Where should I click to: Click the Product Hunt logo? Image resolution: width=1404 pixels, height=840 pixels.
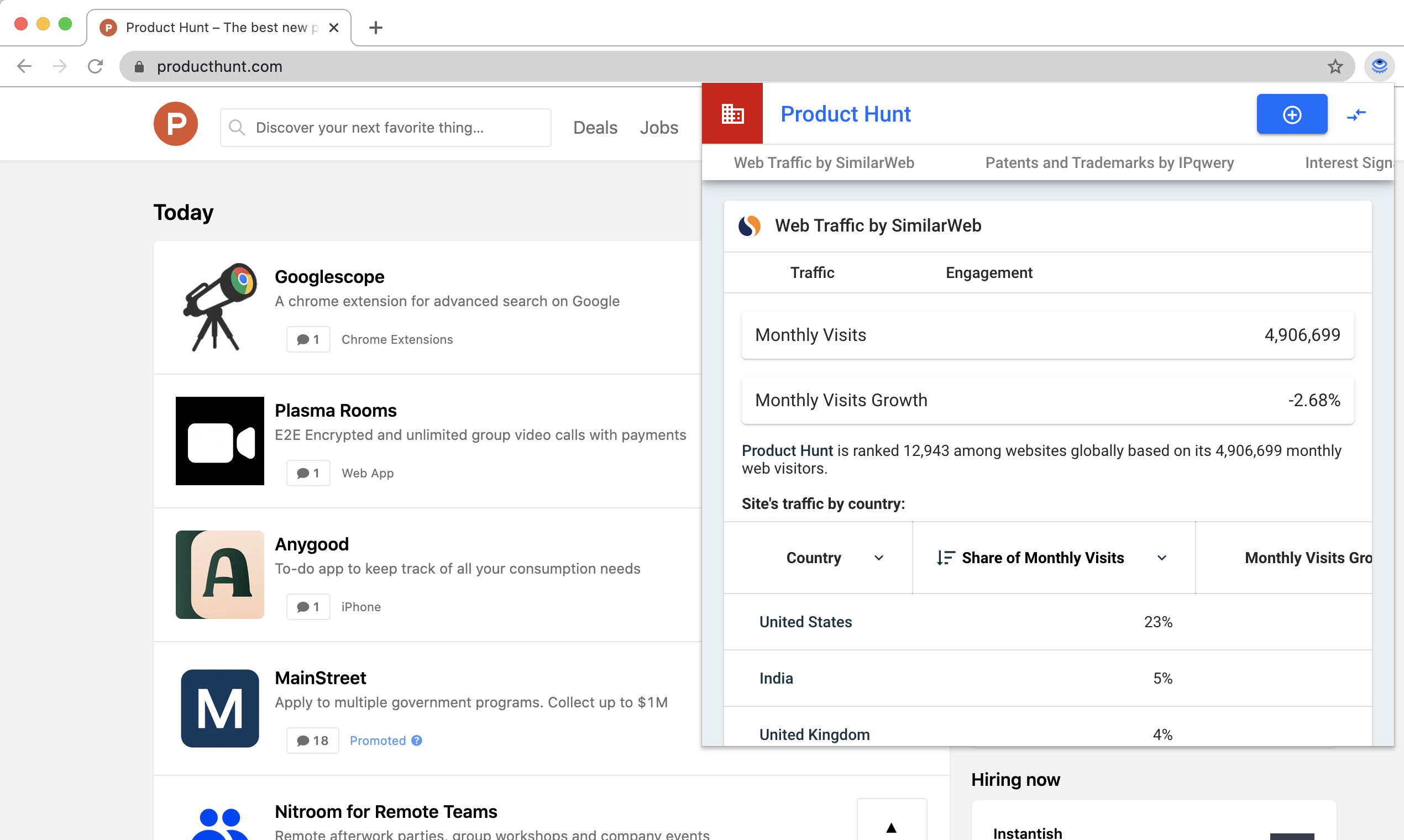176,124
